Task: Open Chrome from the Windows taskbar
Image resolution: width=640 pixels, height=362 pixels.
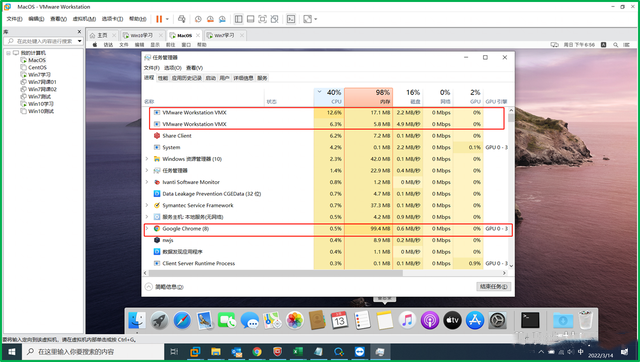Action: (257, 352)
